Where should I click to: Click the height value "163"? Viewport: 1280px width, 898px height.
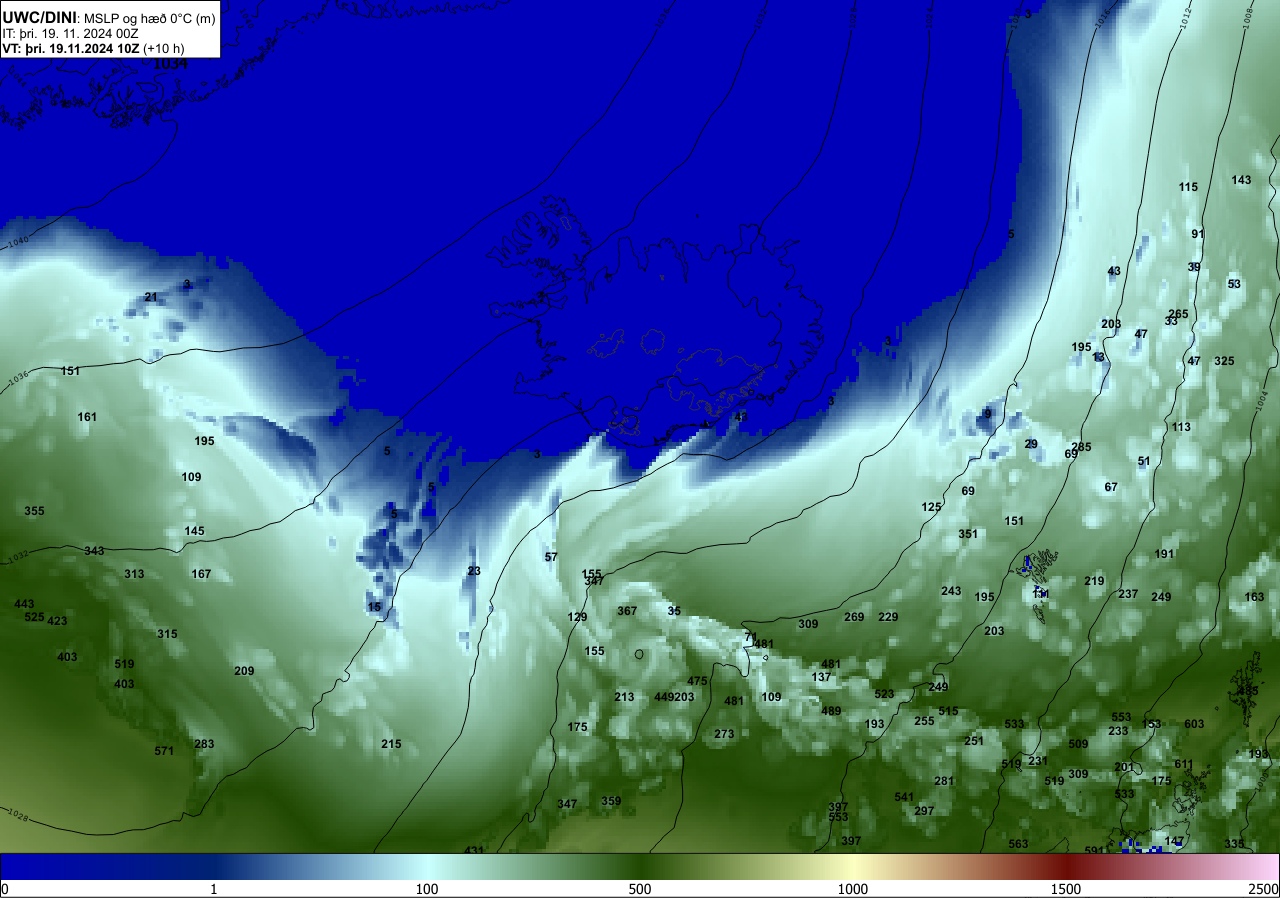tap(1254, 597)
